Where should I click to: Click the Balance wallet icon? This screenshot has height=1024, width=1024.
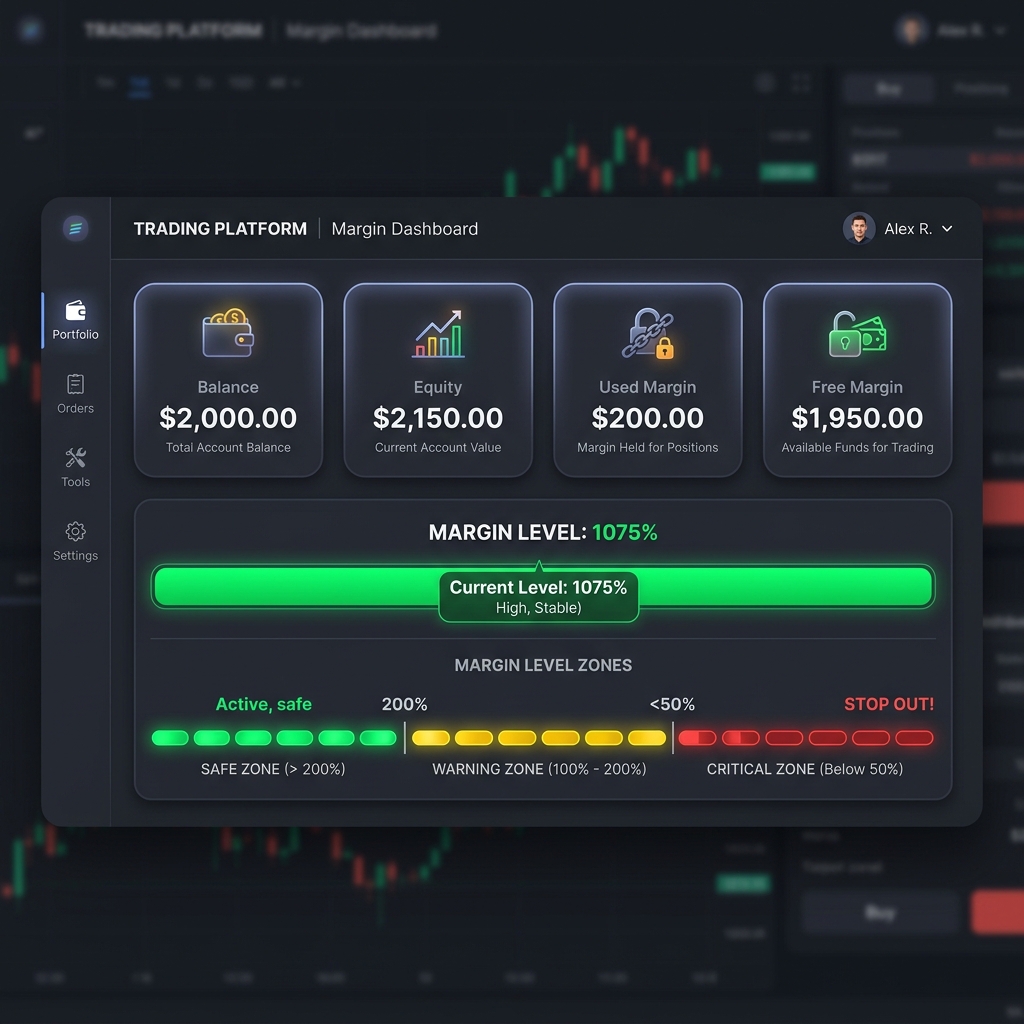coord(228,333)
